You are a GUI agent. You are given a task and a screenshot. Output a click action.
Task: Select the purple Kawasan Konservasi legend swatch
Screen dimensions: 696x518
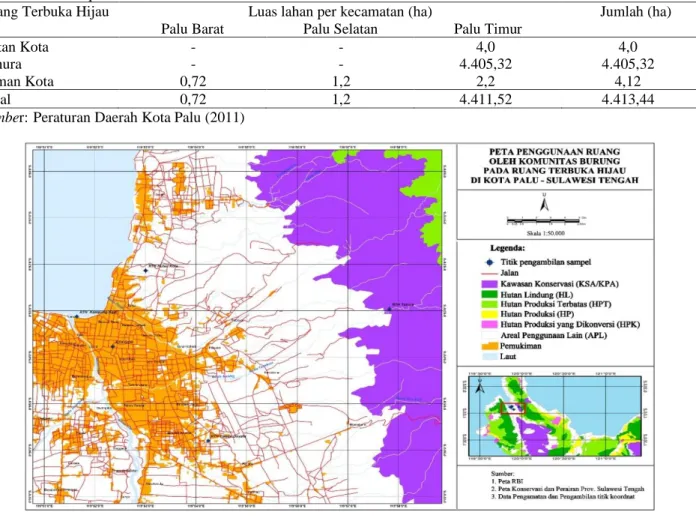click(x=490, y=284)
